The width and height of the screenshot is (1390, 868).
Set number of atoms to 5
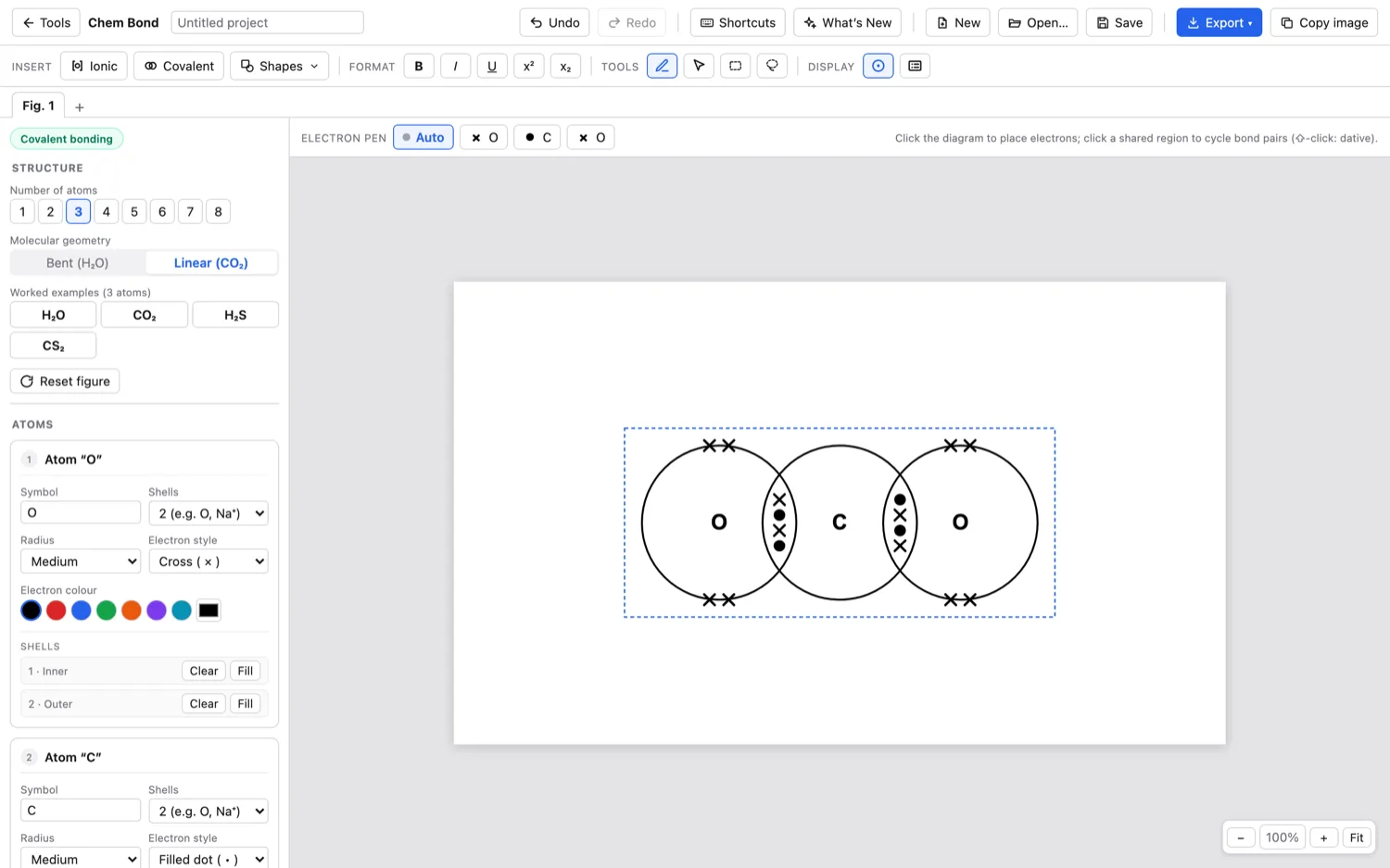(134, 211)
